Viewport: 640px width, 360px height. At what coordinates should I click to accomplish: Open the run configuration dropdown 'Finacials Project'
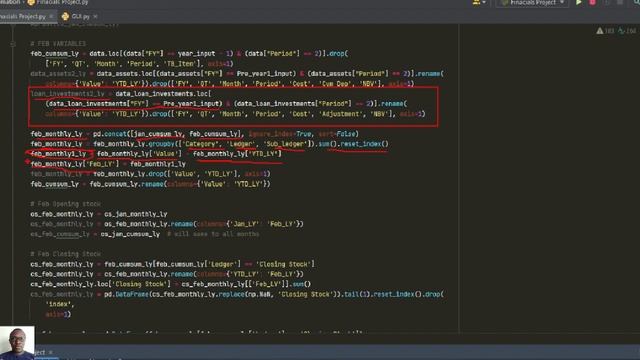point(532,2)
